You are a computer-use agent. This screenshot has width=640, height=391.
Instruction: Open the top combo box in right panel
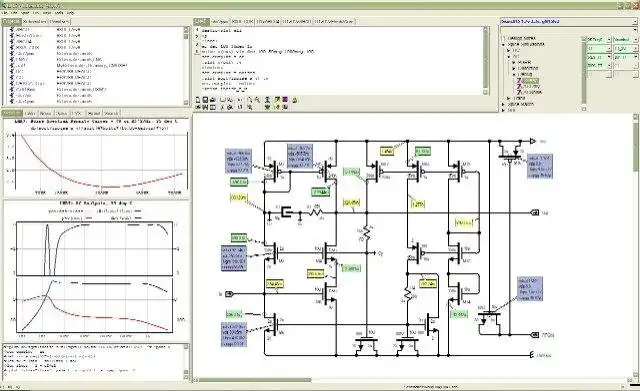pyautogui.click(x=569, y=21)
